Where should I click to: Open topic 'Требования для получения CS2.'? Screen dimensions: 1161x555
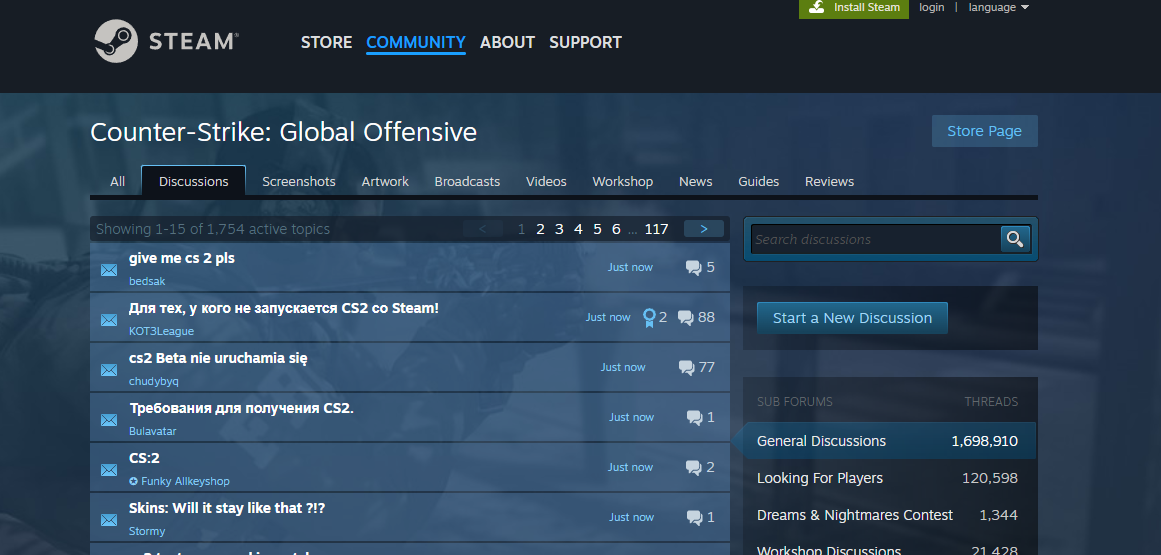[241, 408]
